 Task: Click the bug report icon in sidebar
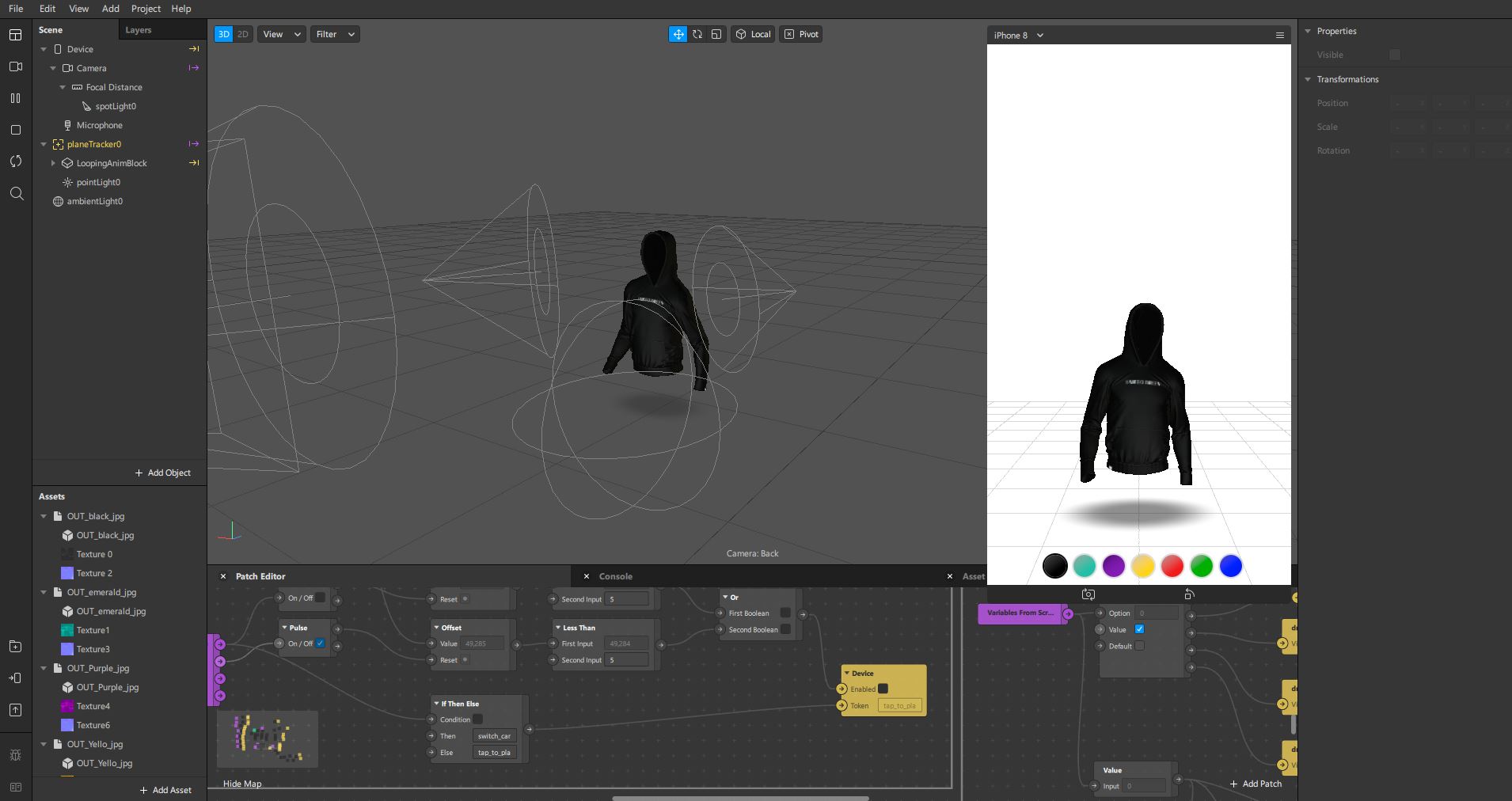15,756
